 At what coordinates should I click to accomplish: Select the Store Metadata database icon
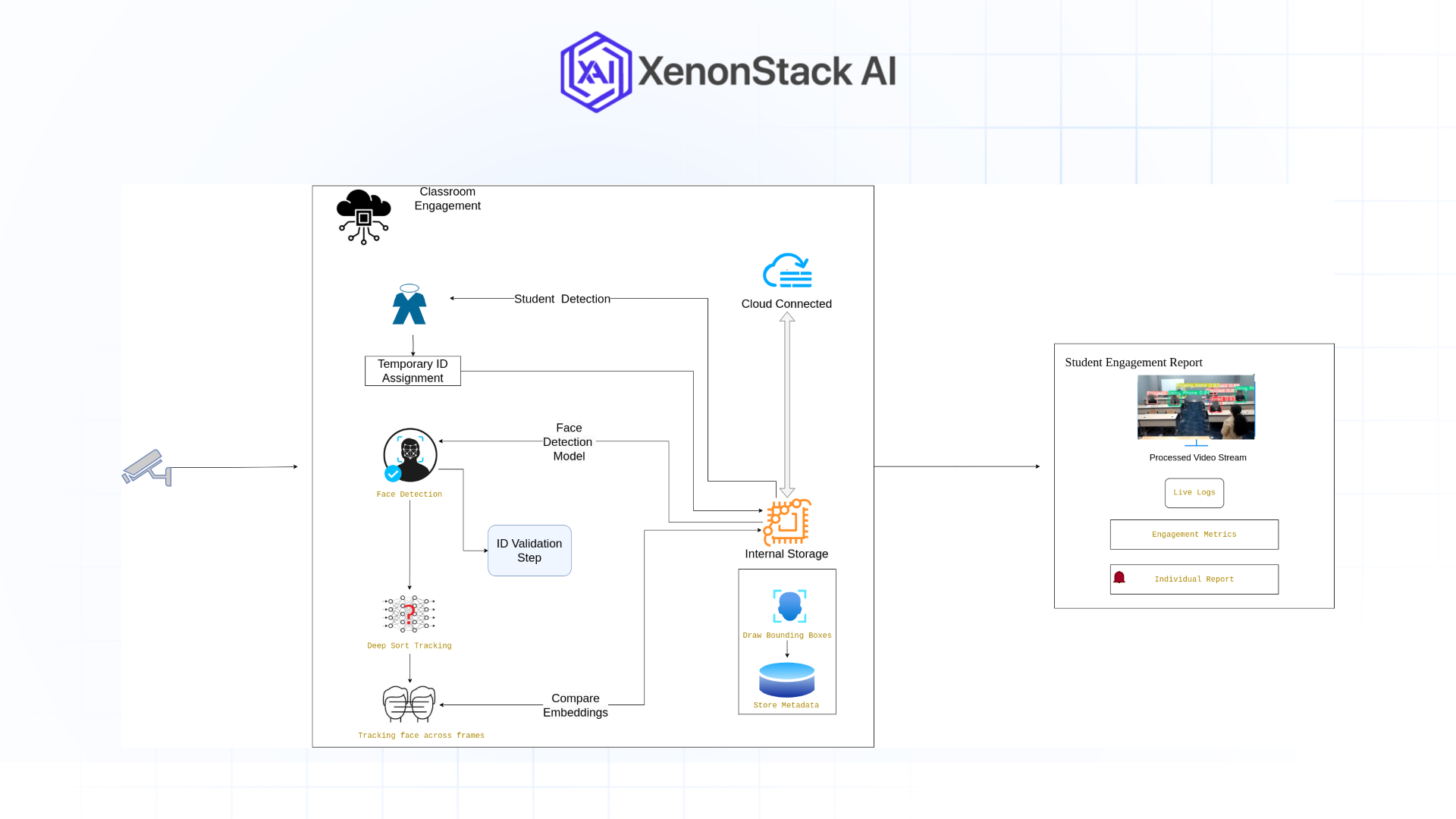pos(787,679)
